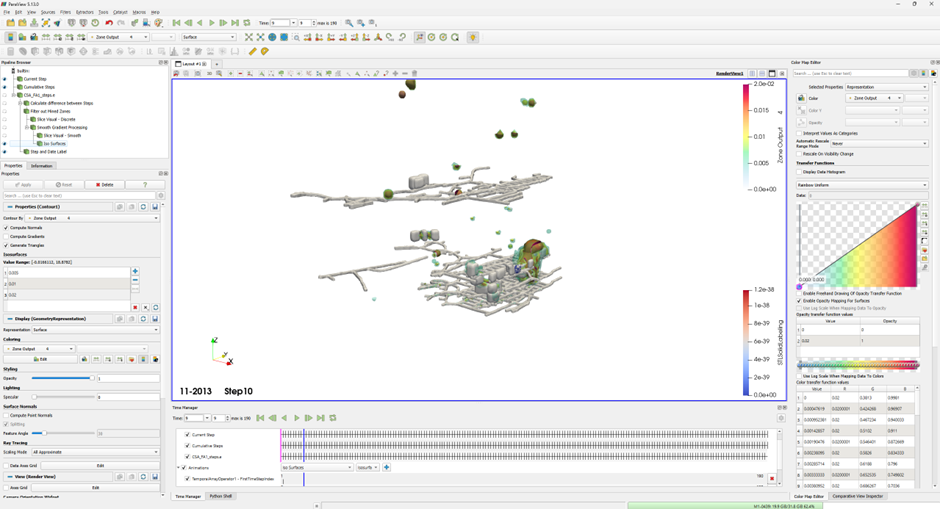The image size is (940, 509).
Task: Toggle visibility eye of Iso Surfaces
Action: pyautogui.click(x=5, y=144)
